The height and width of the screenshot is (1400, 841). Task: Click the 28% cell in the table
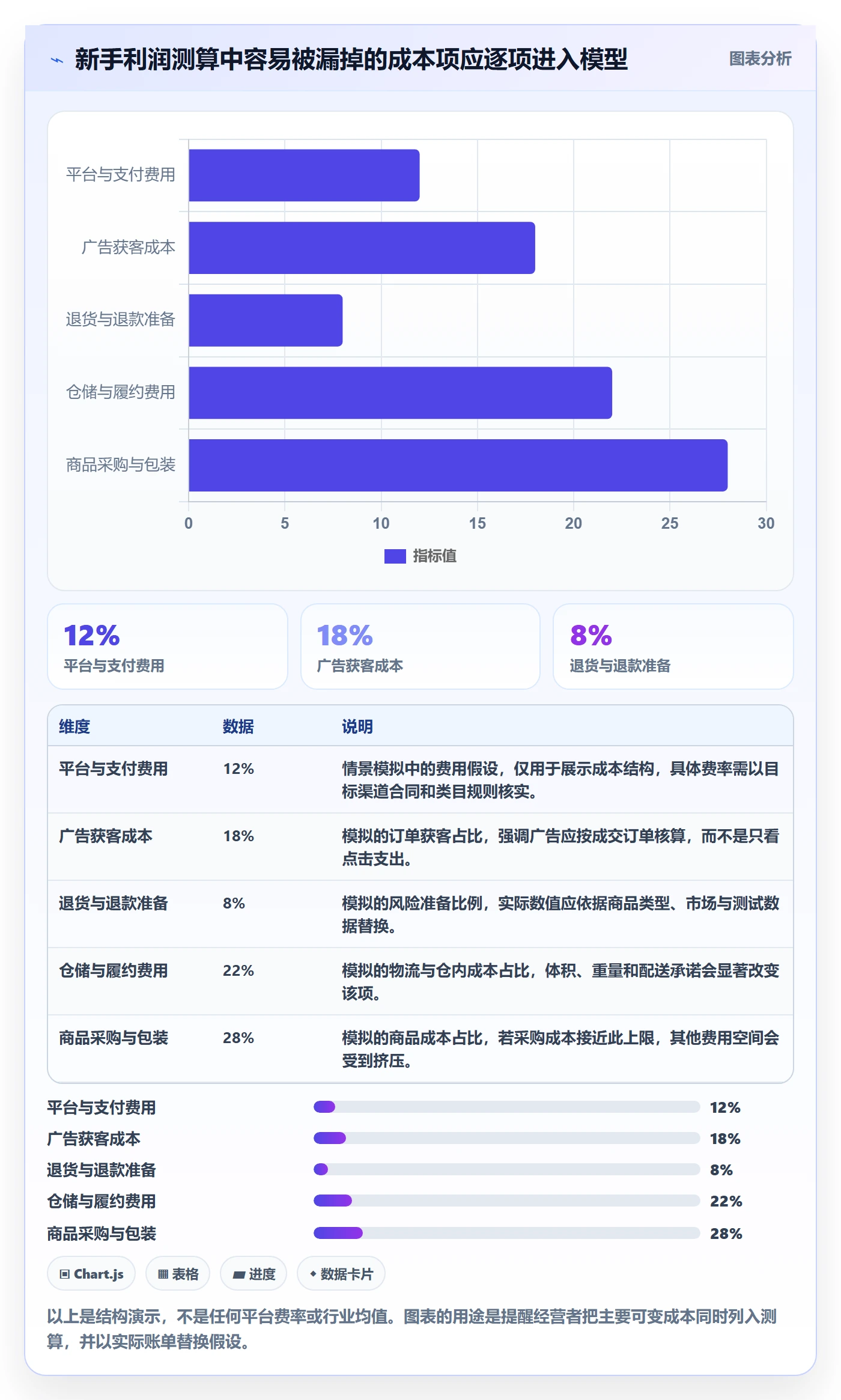238,1038
